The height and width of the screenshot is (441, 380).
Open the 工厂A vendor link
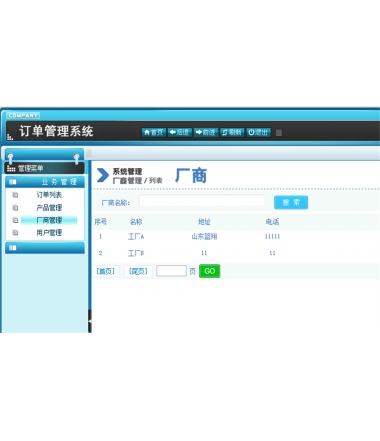pos(136,237)
